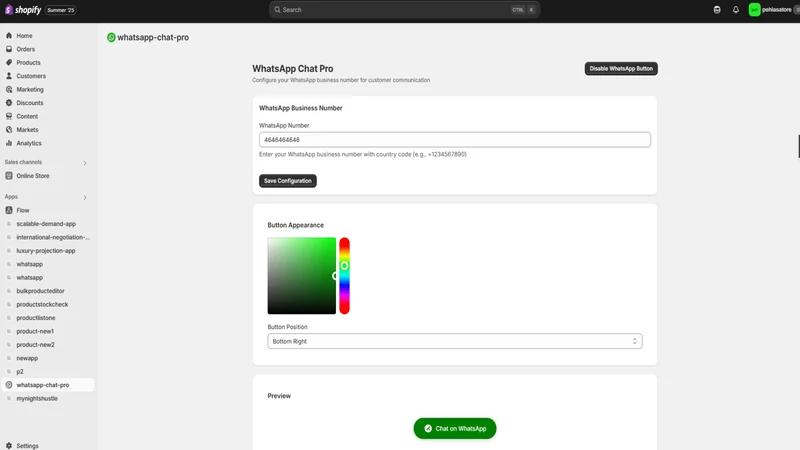Open the Summer '25 edition badge

click(61, 10)
